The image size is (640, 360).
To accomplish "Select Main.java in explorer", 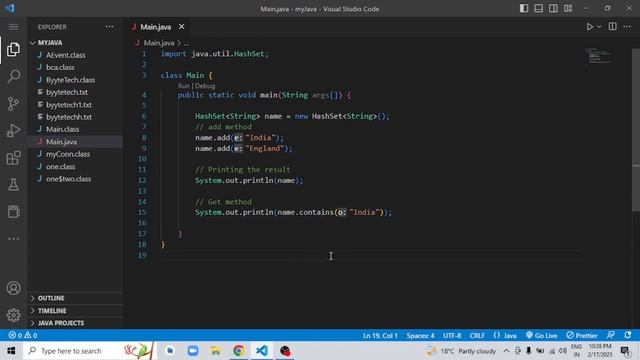I will coord(75,142).
